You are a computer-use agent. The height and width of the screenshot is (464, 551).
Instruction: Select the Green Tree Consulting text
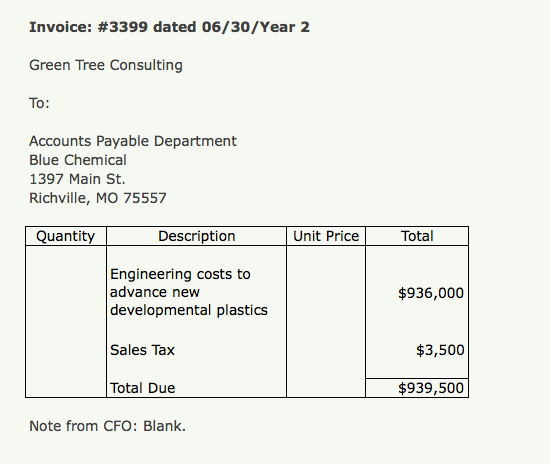pos(106,66)
